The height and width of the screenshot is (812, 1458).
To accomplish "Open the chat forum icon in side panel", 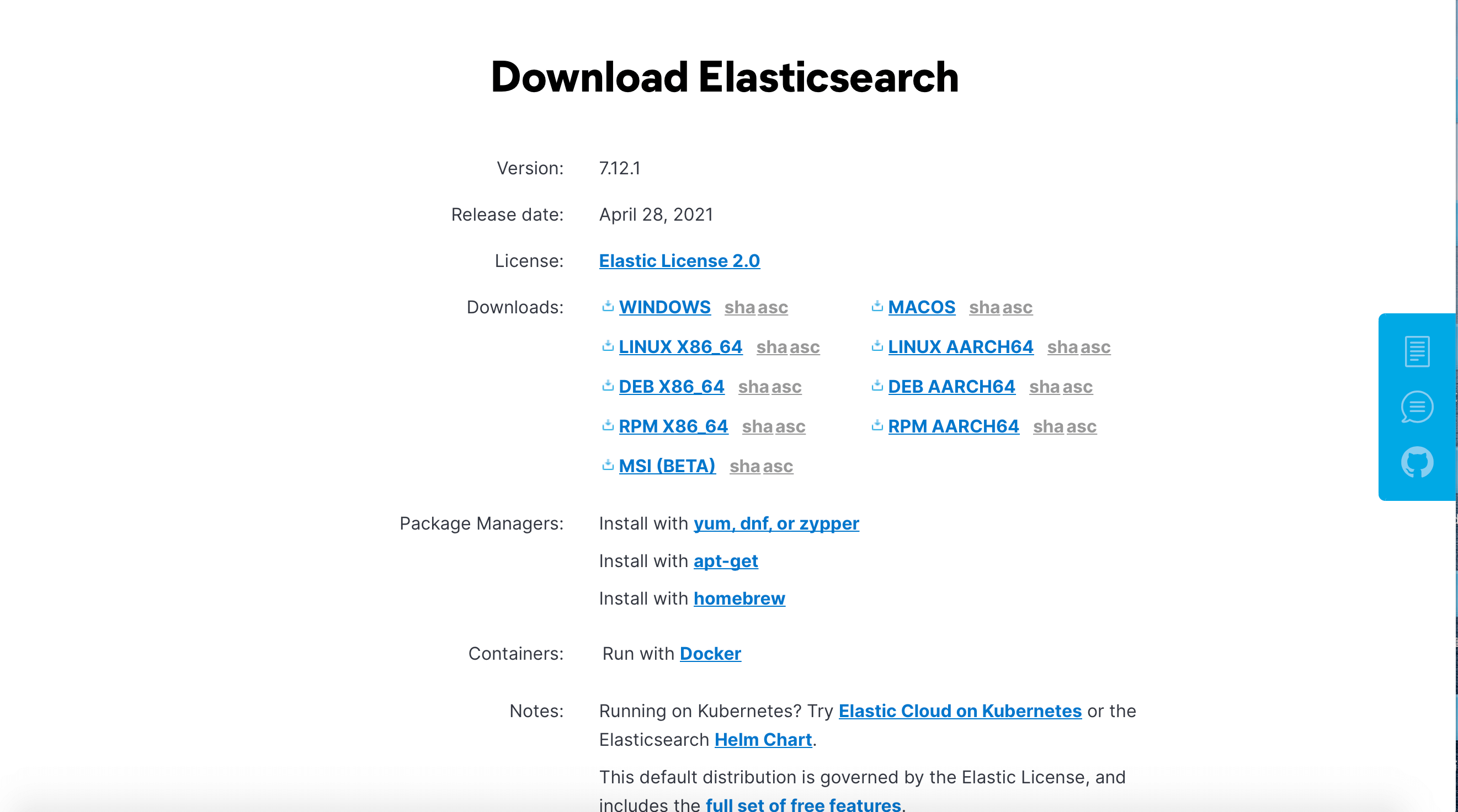I will pyautogui.click(x=1417, y=407).
